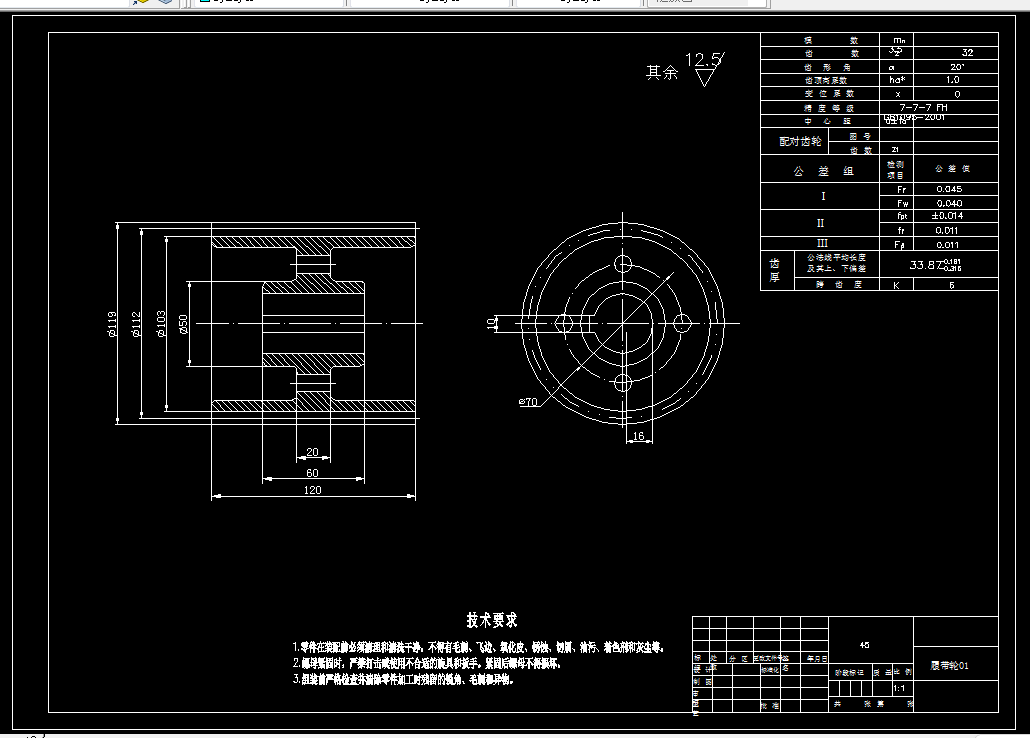Image resolution: width=1030 pixels, height=738 pixels.
Task: Click the tooth count value 32
Action: point(967,53)
